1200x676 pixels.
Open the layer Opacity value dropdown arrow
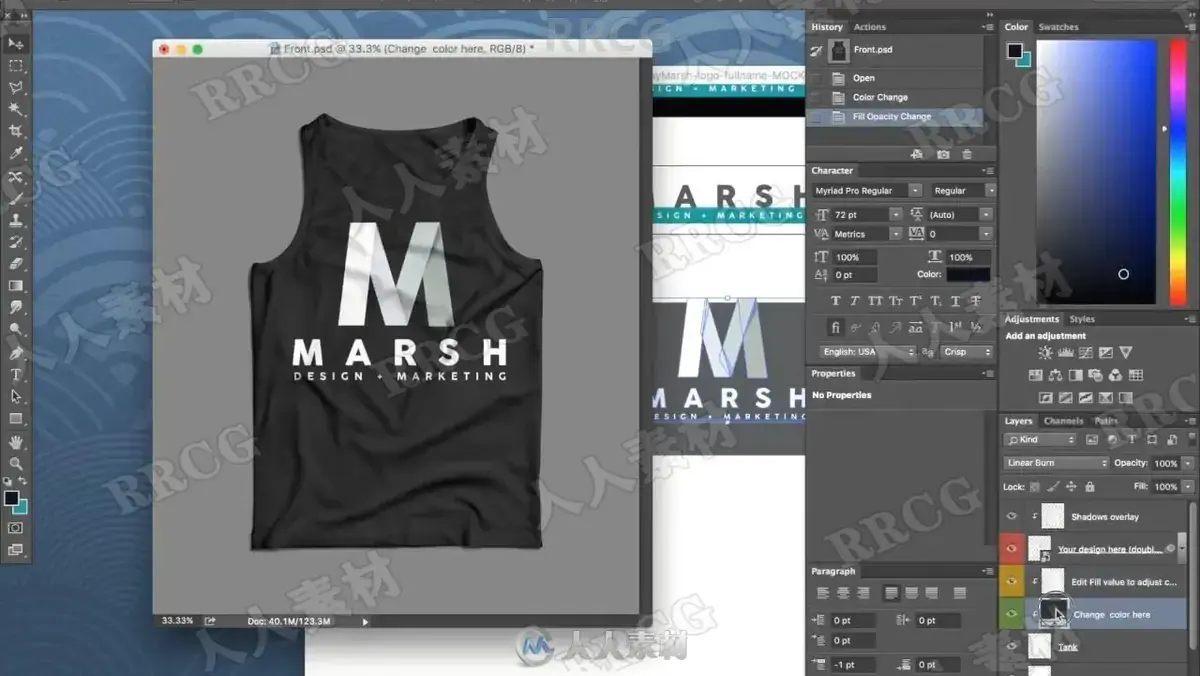point(1188,463)
